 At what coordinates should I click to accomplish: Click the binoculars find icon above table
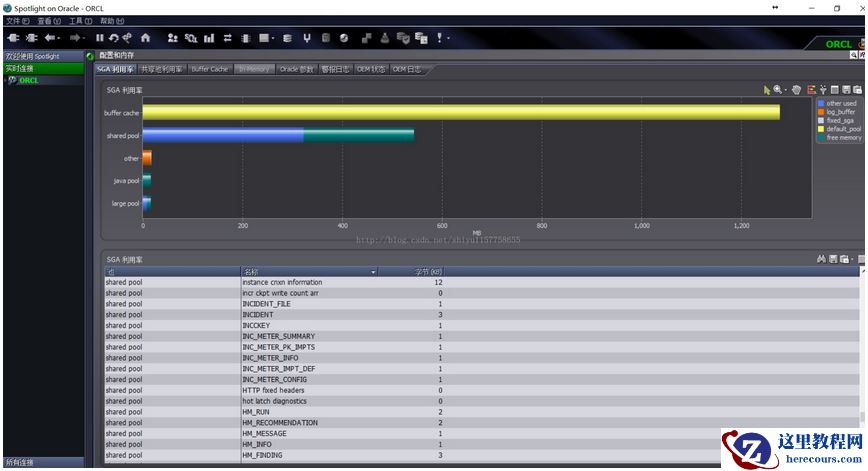[x=822, y=258]
